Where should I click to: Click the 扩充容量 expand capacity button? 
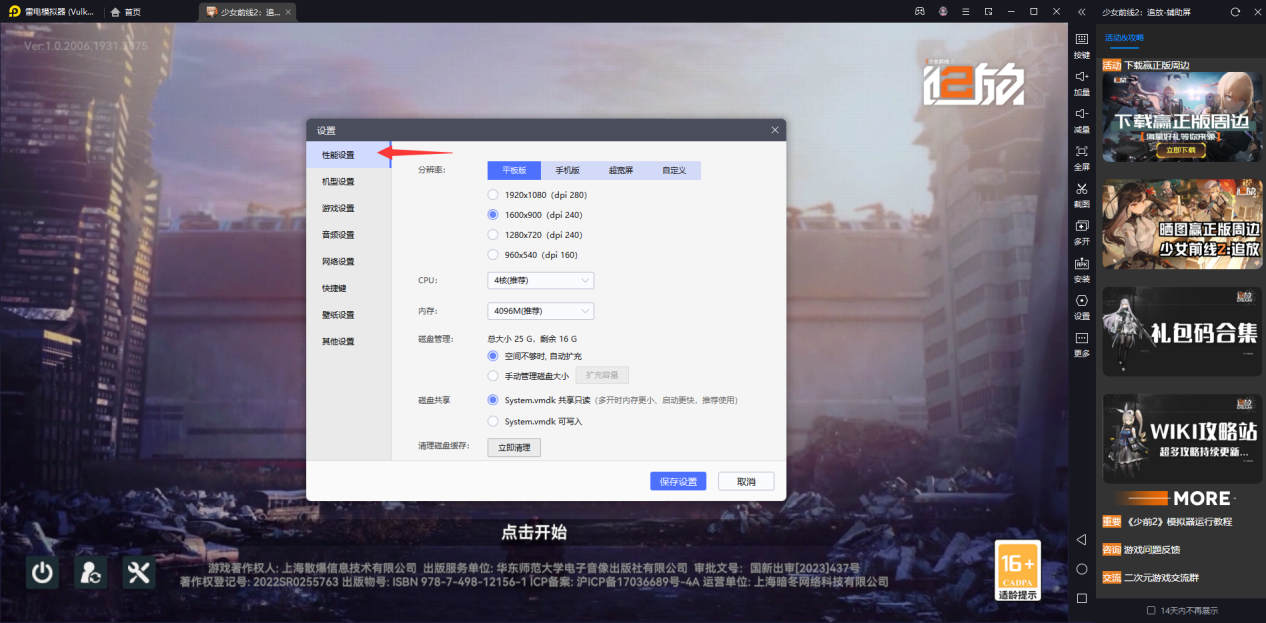click(602, 376)
